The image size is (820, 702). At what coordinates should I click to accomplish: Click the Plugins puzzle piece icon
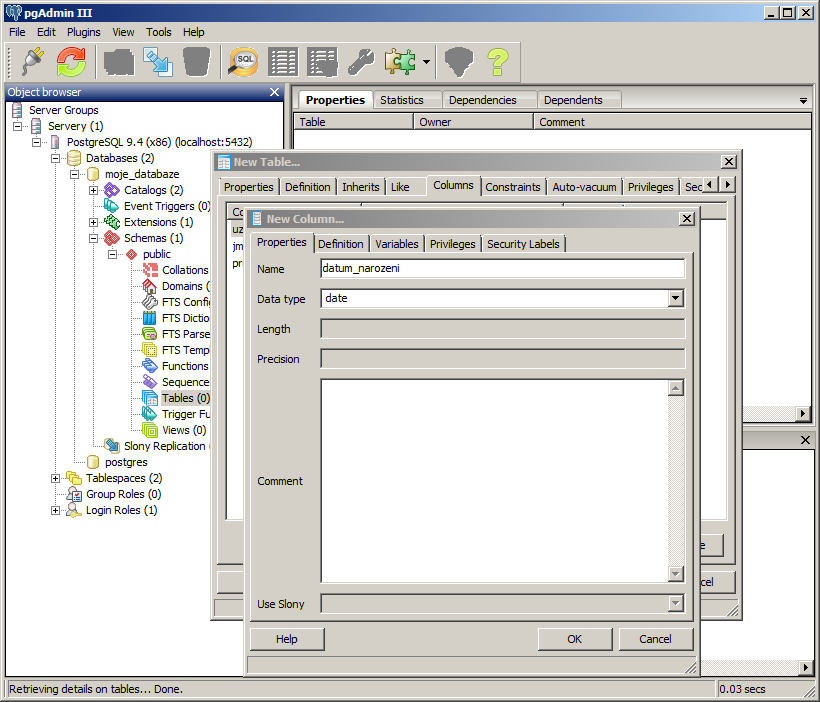(400, 62)
